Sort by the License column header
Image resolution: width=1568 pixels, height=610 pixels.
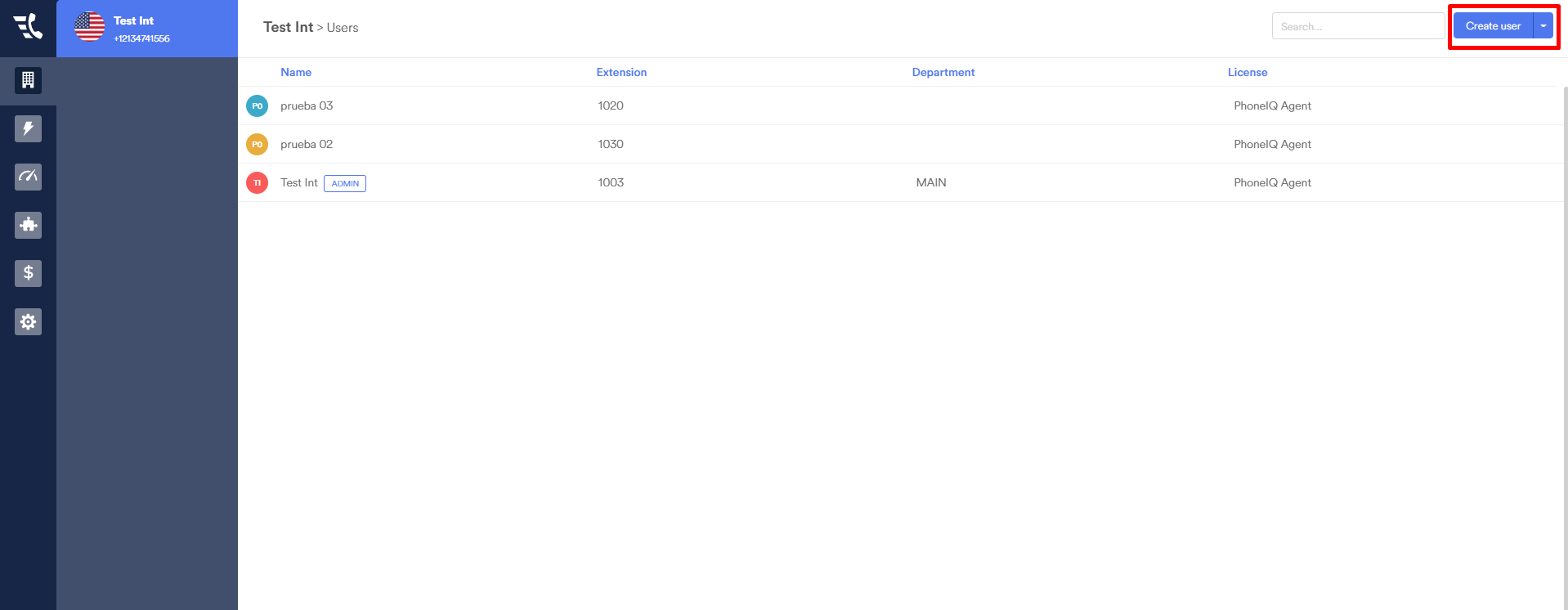(1247, 72)
